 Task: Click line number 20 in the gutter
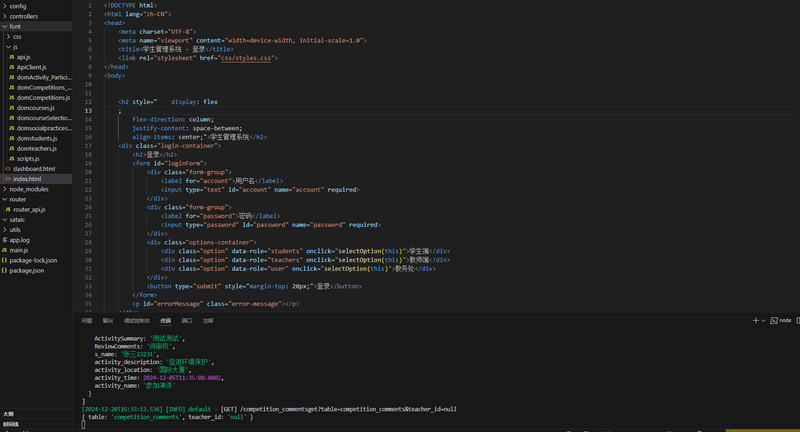point(88,172)
